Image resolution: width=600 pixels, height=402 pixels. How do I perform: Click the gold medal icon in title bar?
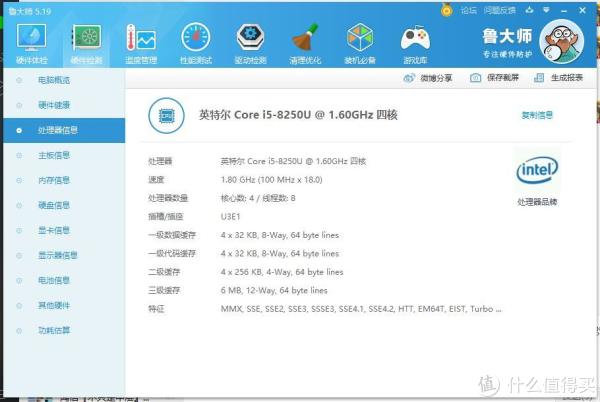point(447,10)
